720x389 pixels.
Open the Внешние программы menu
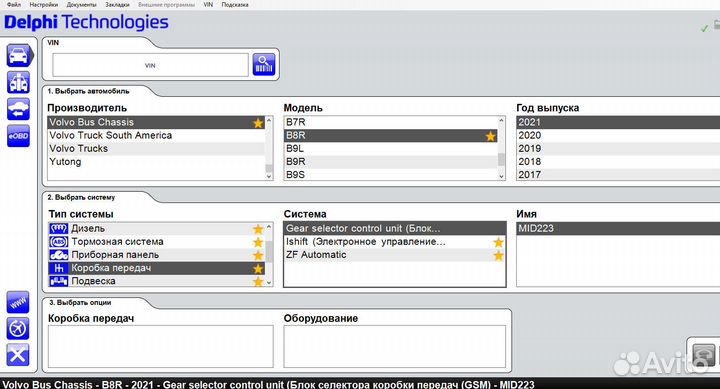[166, 5]
